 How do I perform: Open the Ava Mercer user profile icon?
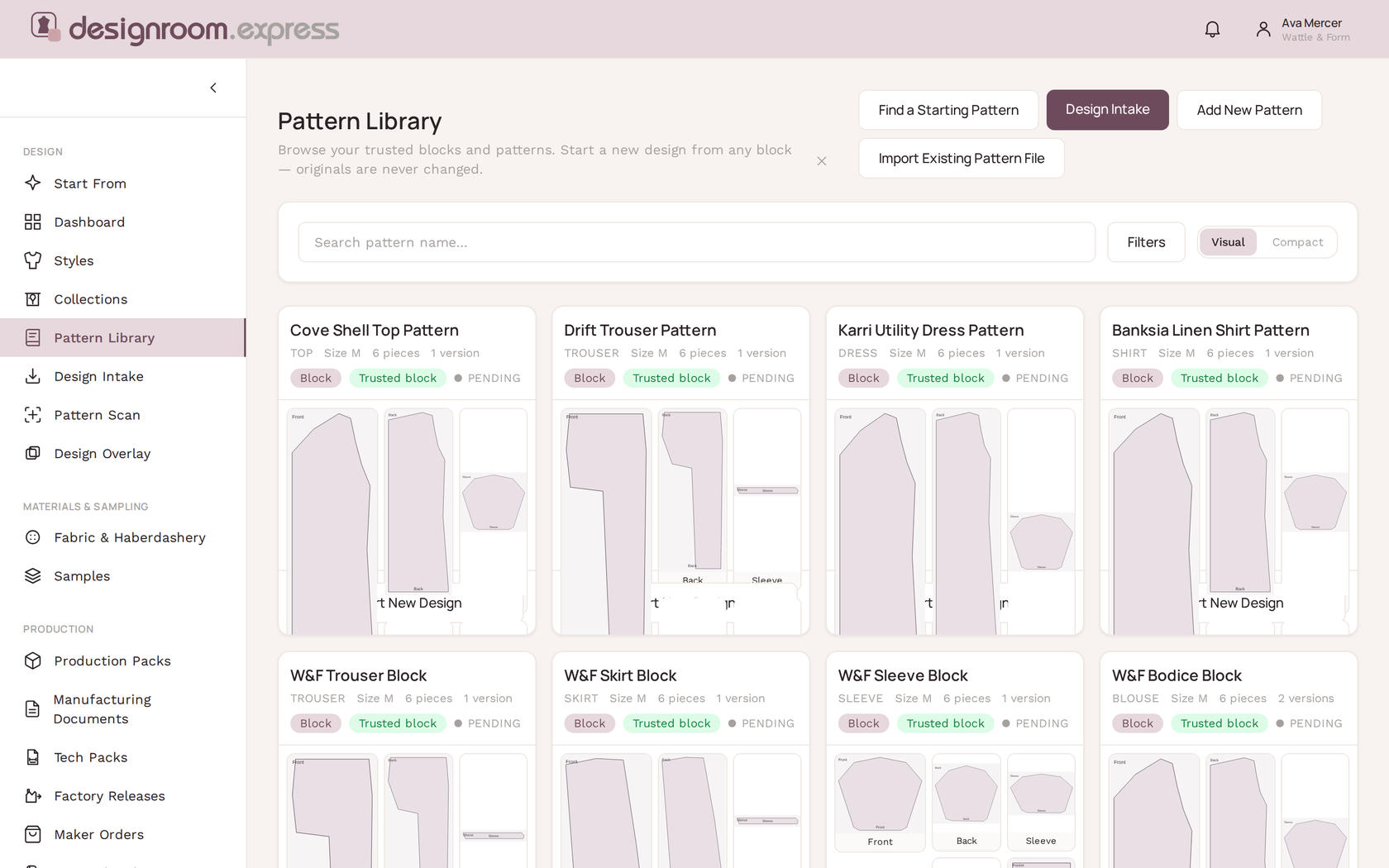click(x=1263, y=30)
